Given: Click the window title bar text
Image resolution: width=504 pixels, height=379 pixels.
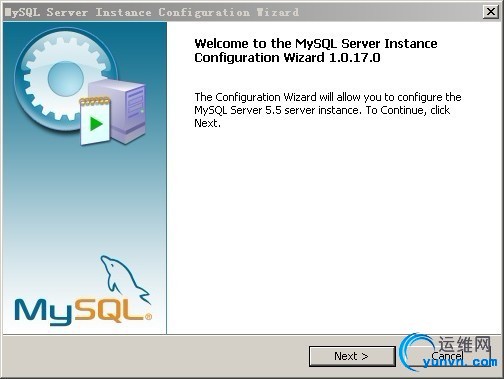Looking at the screenshot, I should click(152, 12).
